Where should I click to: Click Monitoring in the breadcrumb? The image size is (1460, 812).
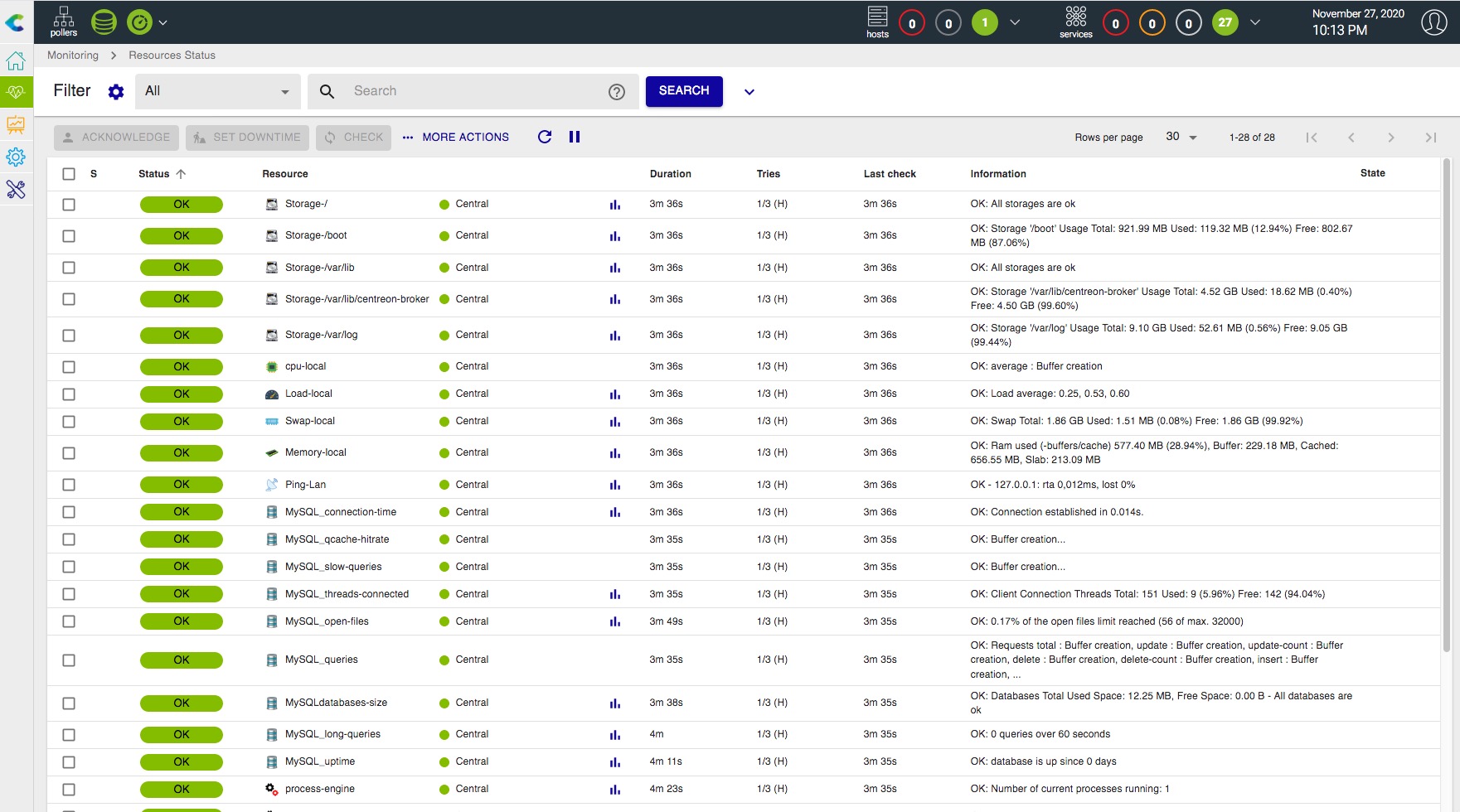pos(73,56)
